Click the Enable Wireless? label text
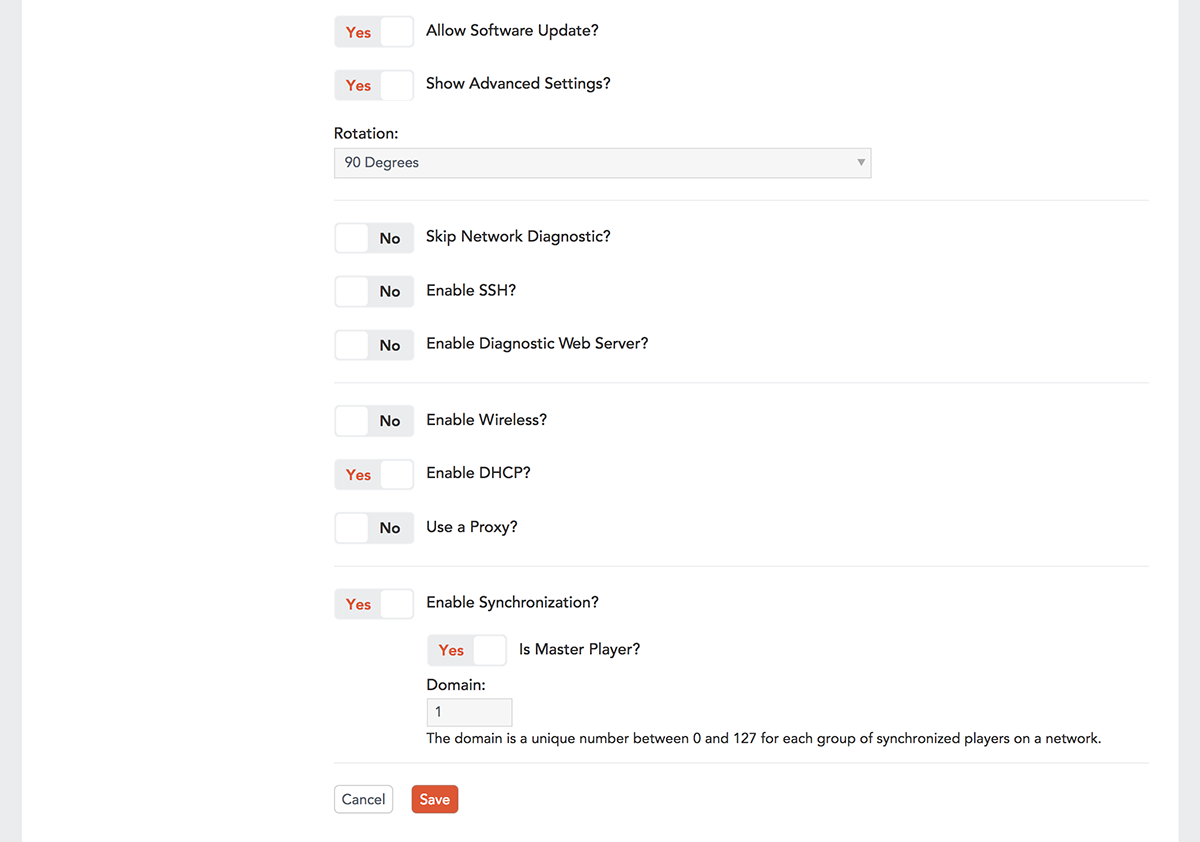Screen dimensions: 1200x842 point(486,420)
